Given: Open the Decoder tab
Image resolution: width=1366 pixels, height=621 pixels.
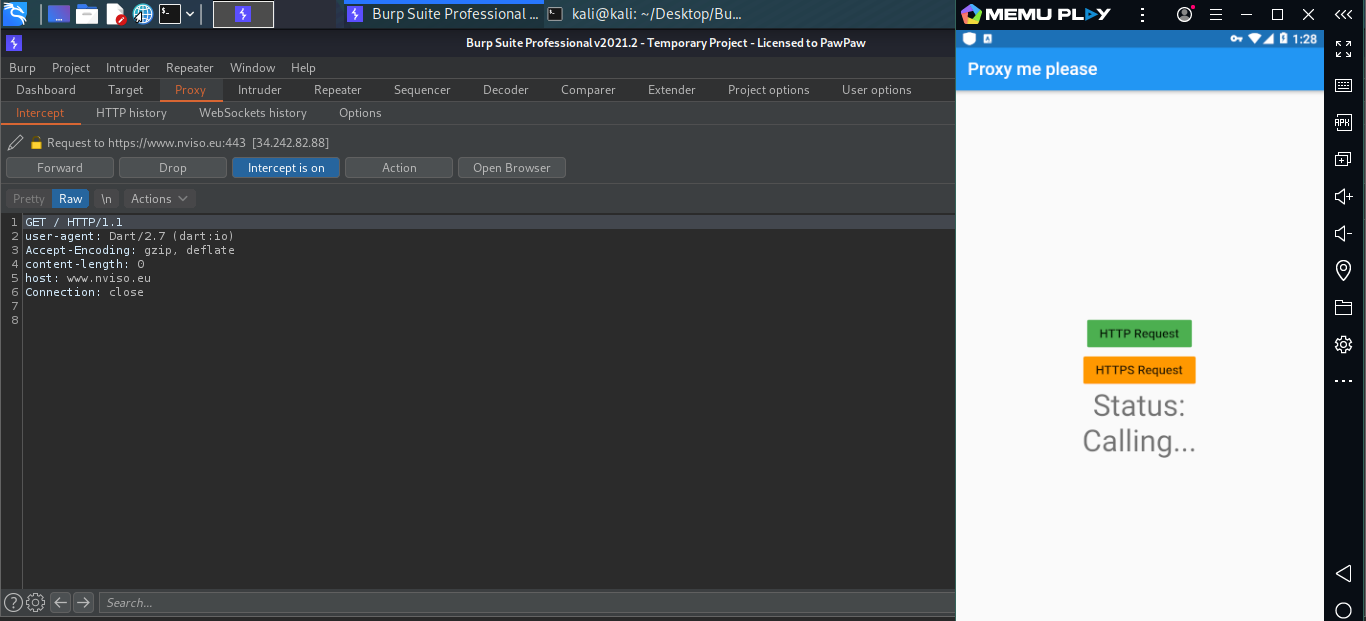Looking at the screenshot, I should 506,90.
